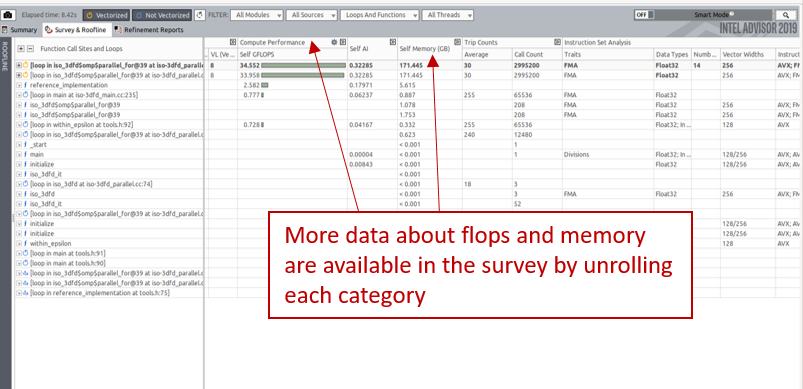Click loop icon of main at tools.h:90 row

coord(26,263)
